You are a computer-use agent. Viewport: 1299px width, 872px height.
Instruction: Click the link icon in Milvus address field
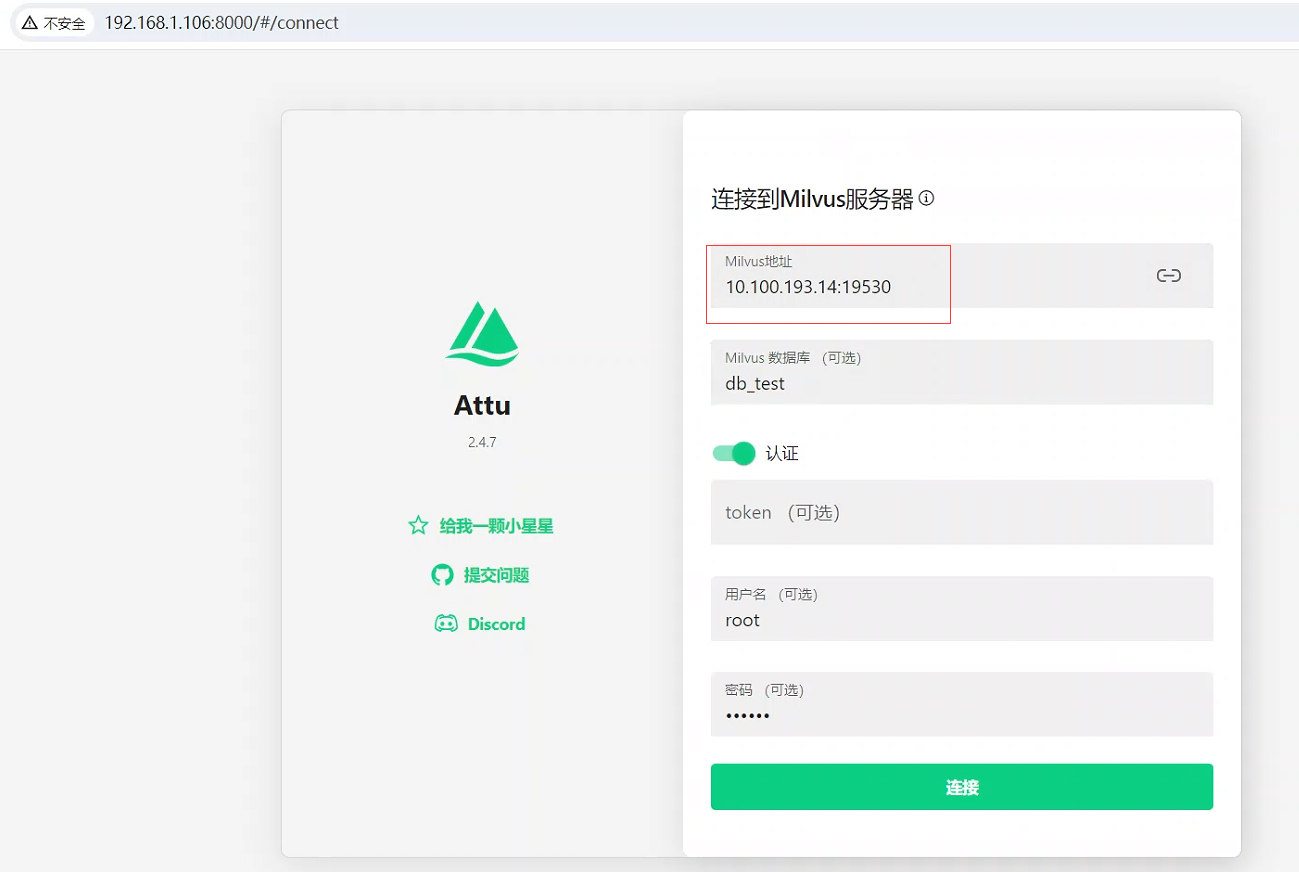tap(1168, 275)
